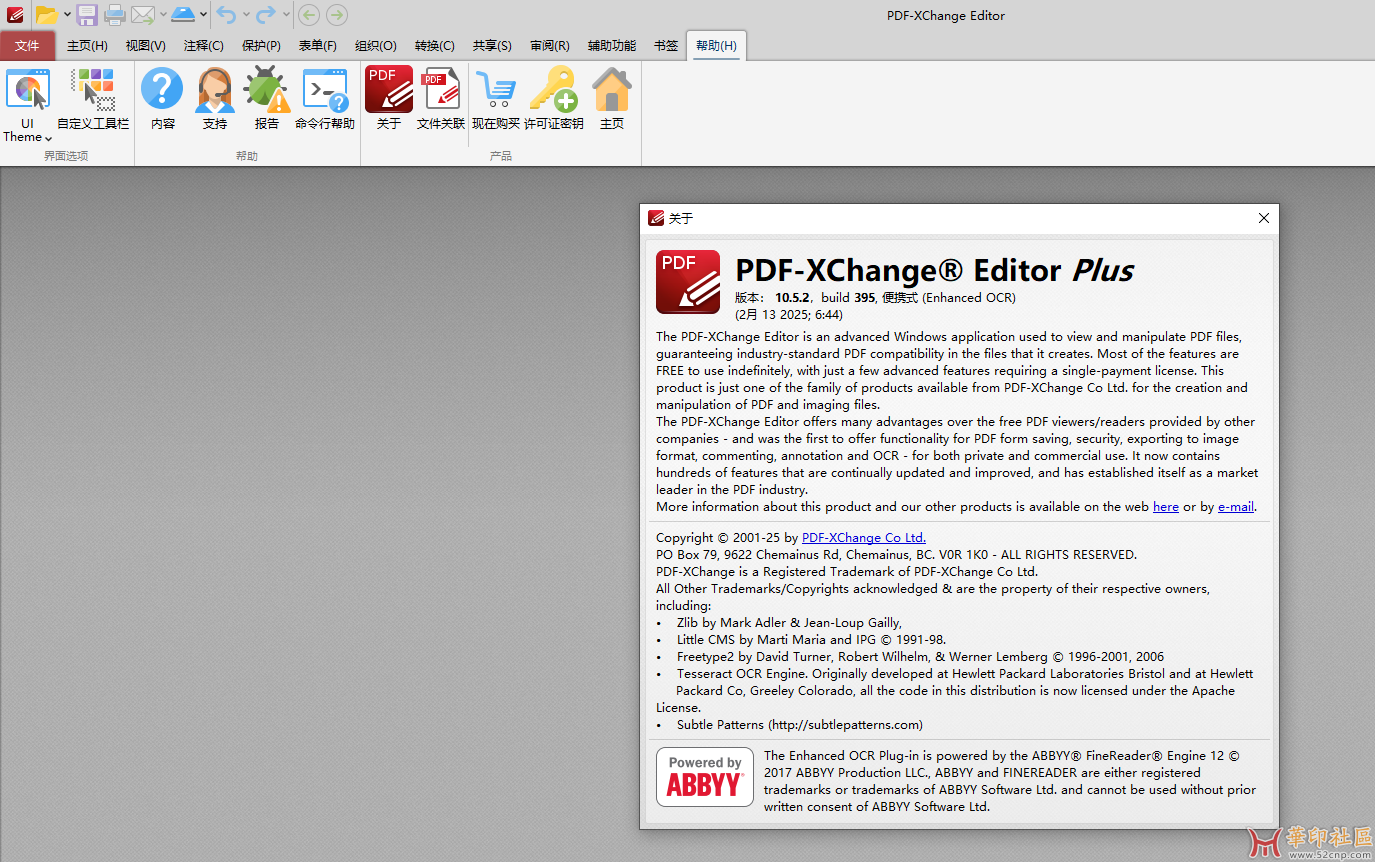Image resolution: width=1375 pixels, height=862 pixels.
Task: Open the 文件 file menu
Action: click(x=28, y=45)
